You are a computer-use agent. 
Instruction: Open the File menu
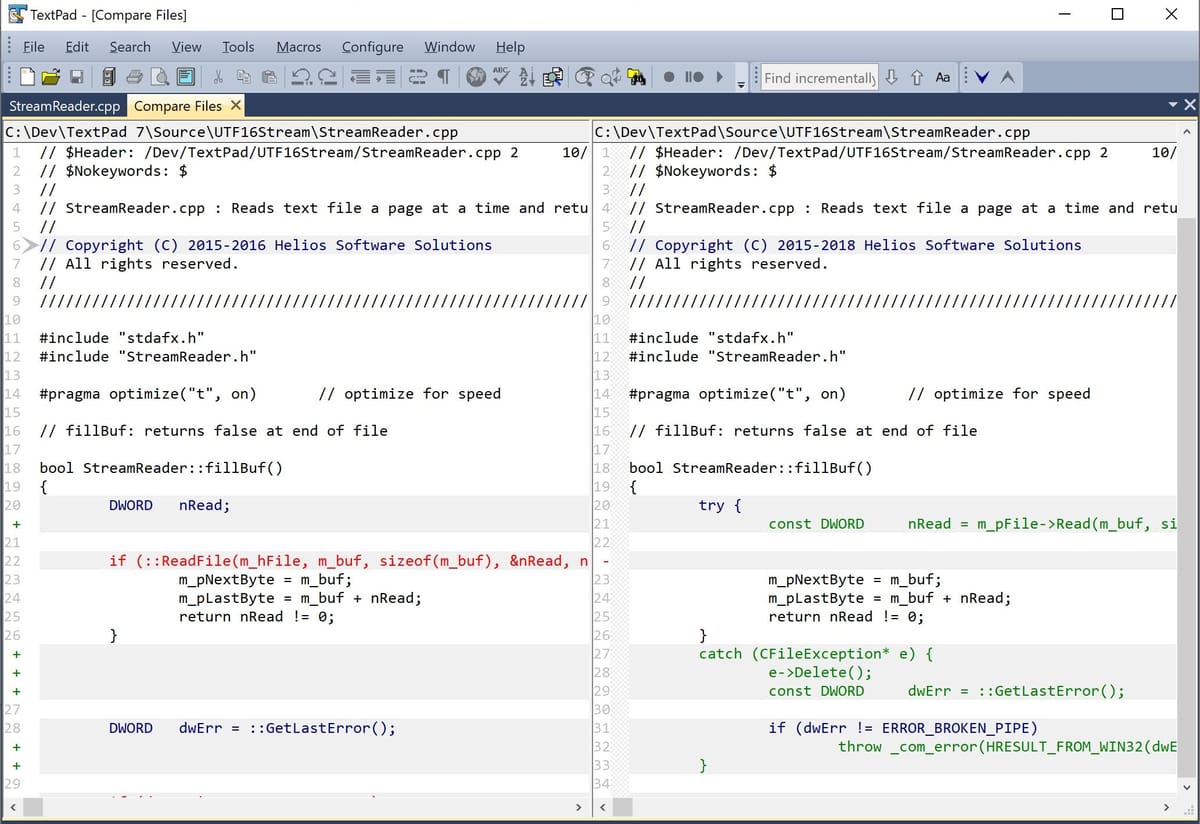(34, 47)
